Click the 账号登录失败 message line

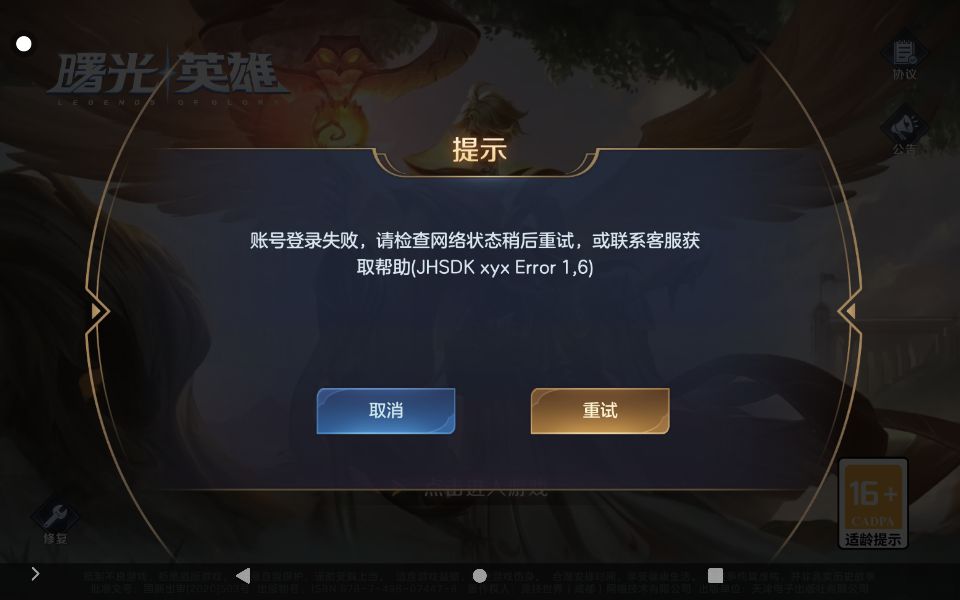click(x=474, y=240)
